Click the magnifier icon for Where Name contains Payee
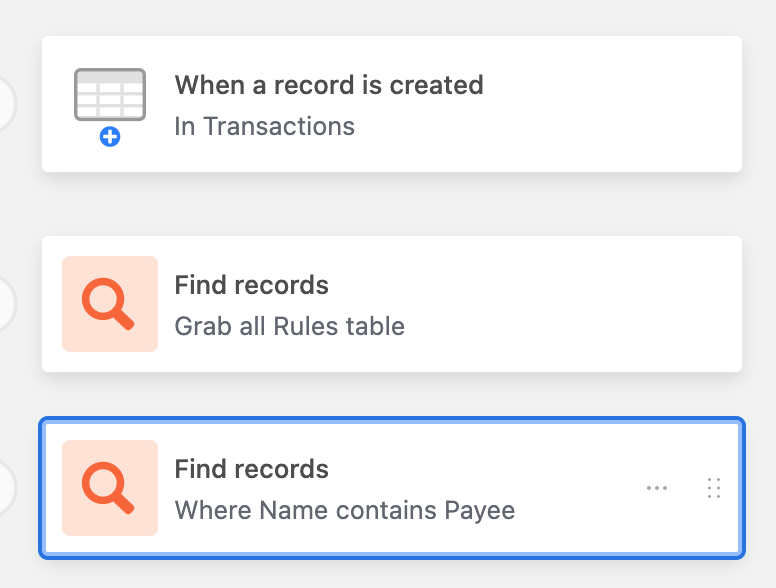 [x=110, y=488]
